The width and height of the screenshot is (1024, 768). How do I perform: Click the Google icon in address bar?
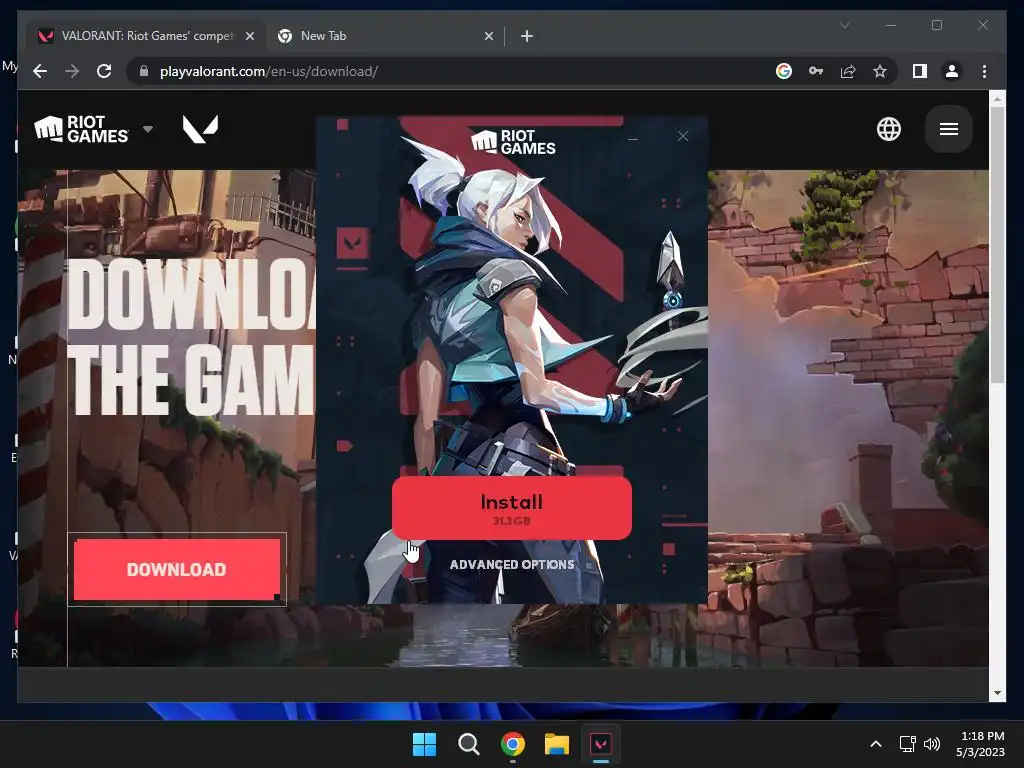pos(784,71)
